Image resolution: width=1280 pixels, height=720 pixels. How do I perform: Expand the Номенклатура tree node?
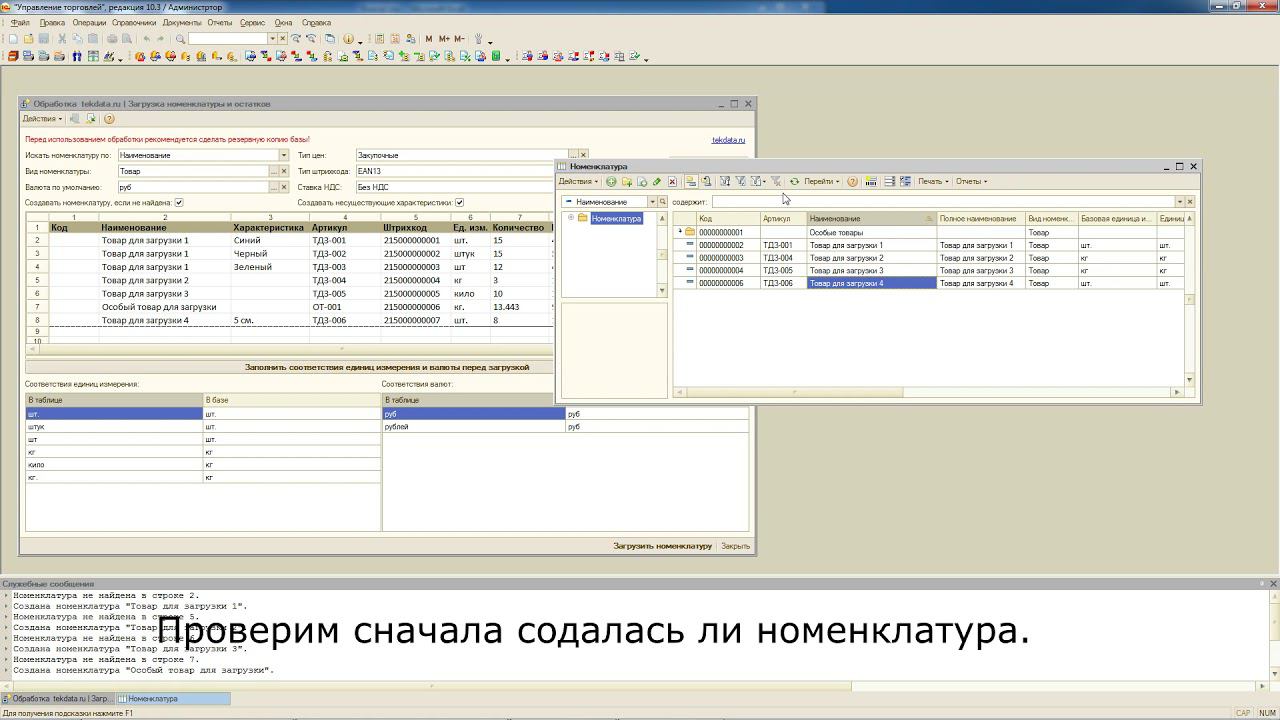pos(571,218)
